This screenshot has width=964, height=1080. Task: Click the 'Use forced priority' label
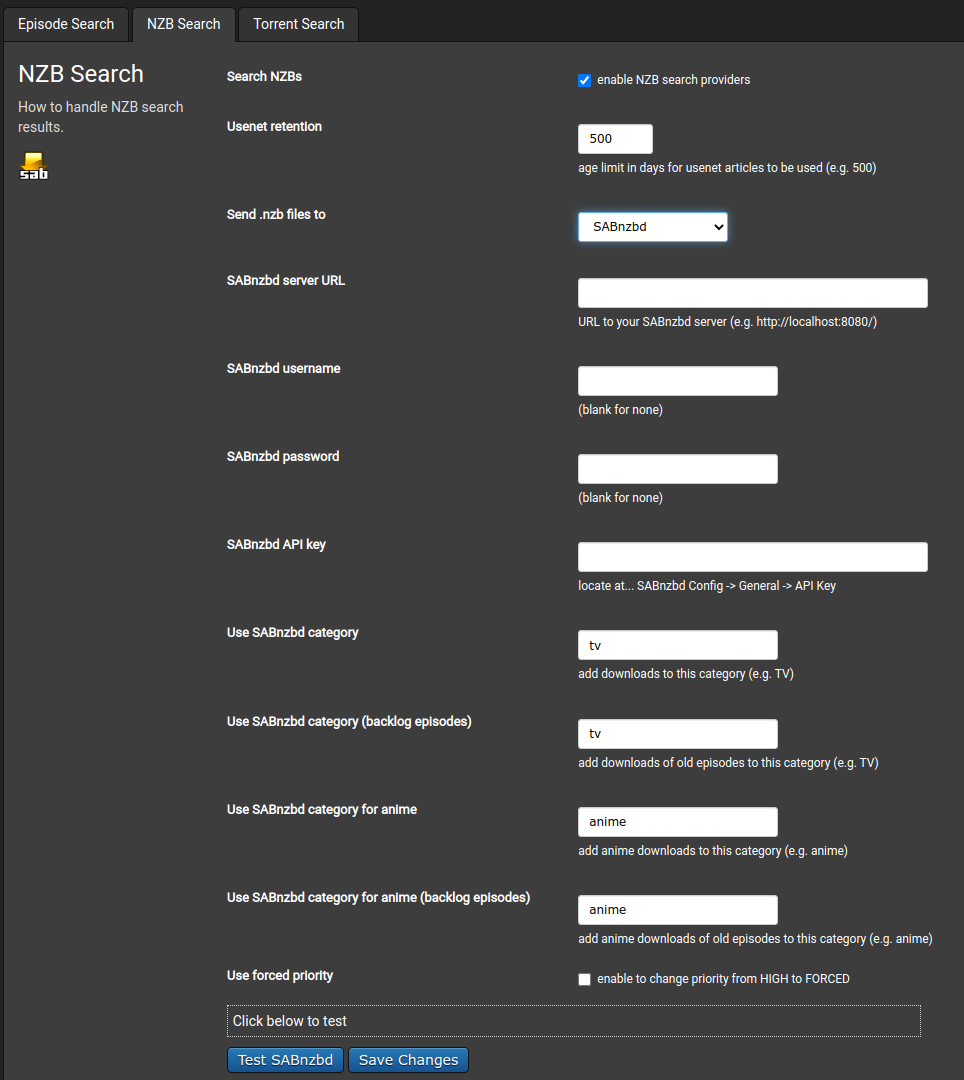[280, 976]
